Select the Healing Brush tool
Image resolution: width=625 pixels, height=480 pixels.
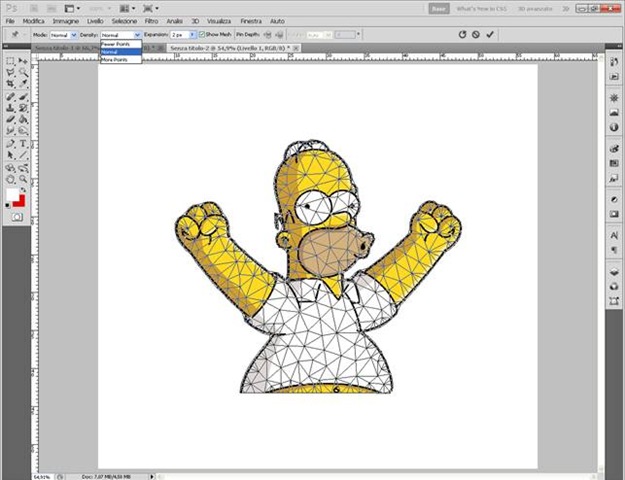click(x=10, y=97)
